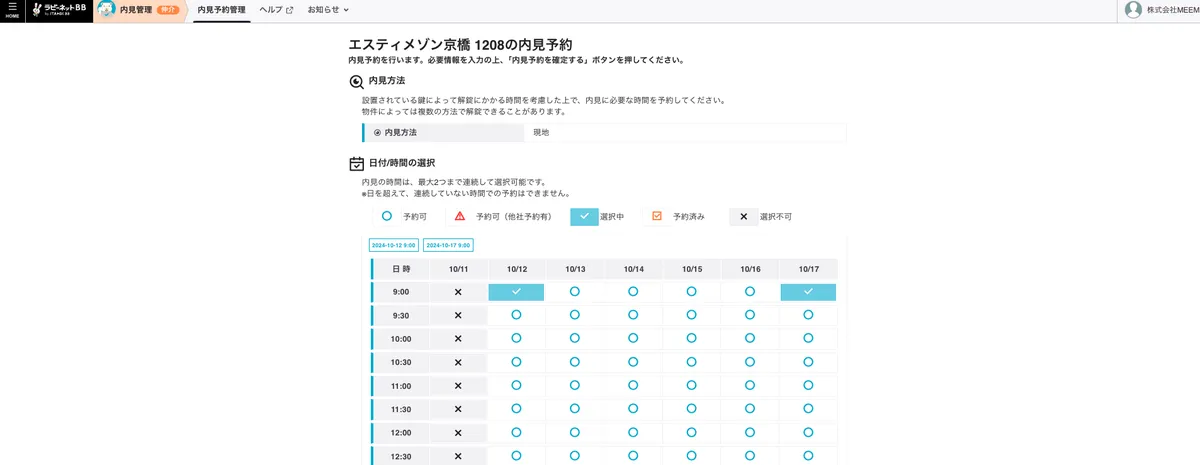Deselect the 9:00 slot on 10/17
The height and width of the screenshot is (465, 1200).
808,292
